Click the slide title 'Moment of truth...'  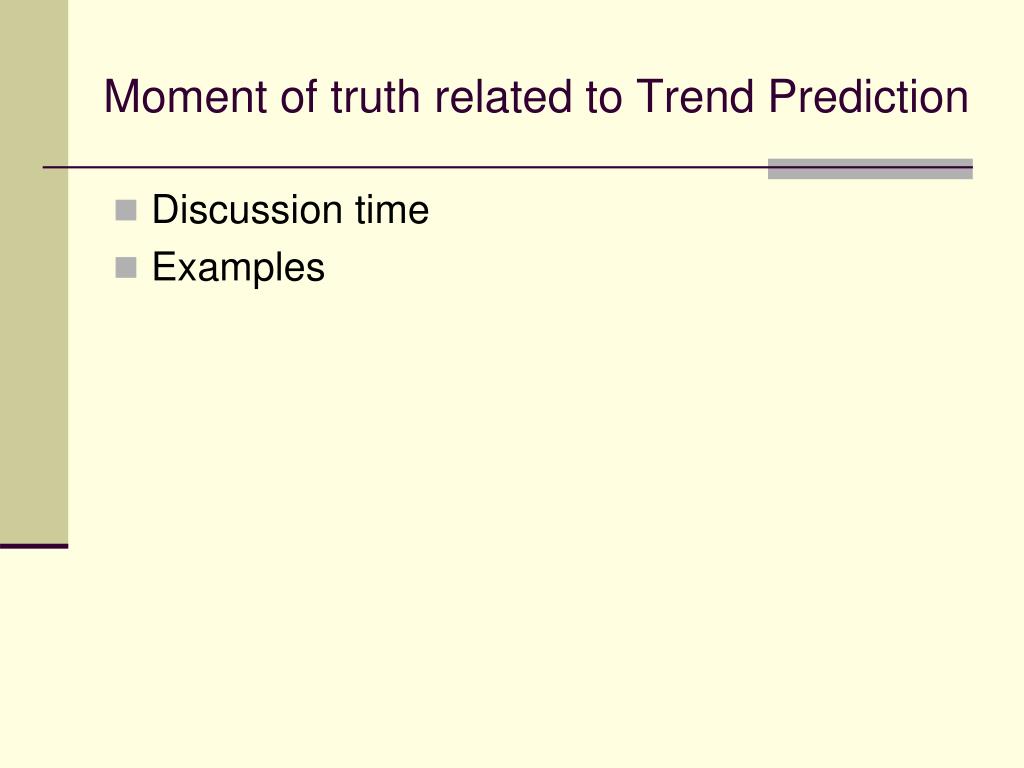[x=536, y=97]
